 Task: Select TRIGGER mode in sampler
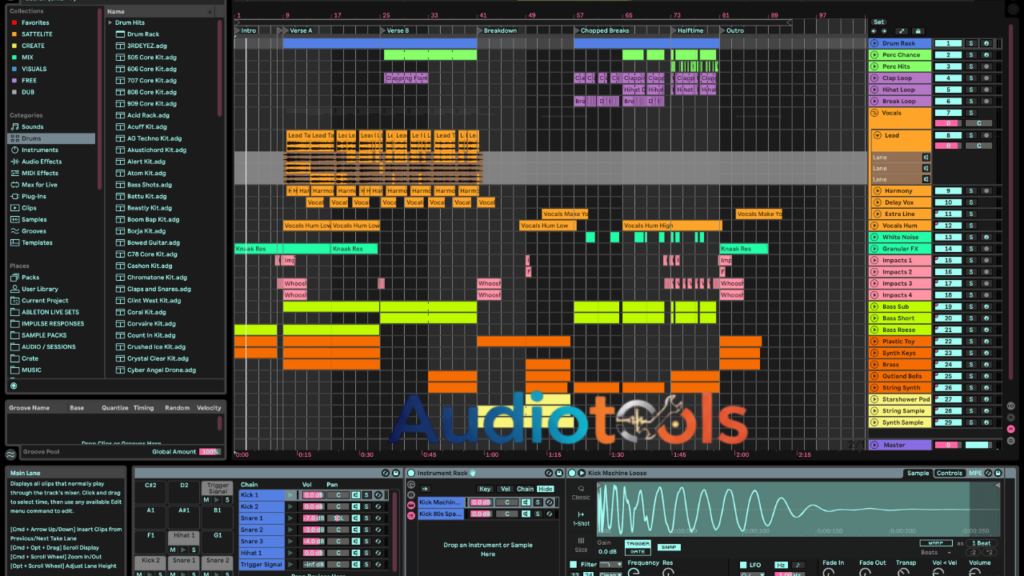tap(637, 543)
